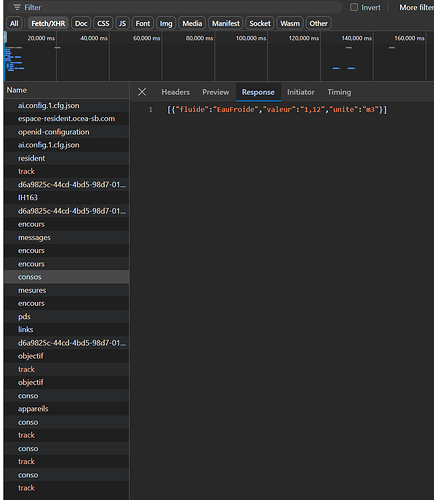Toggle the Other filter
The width and height of the screenshot is (434, 500).
[318, 23]
